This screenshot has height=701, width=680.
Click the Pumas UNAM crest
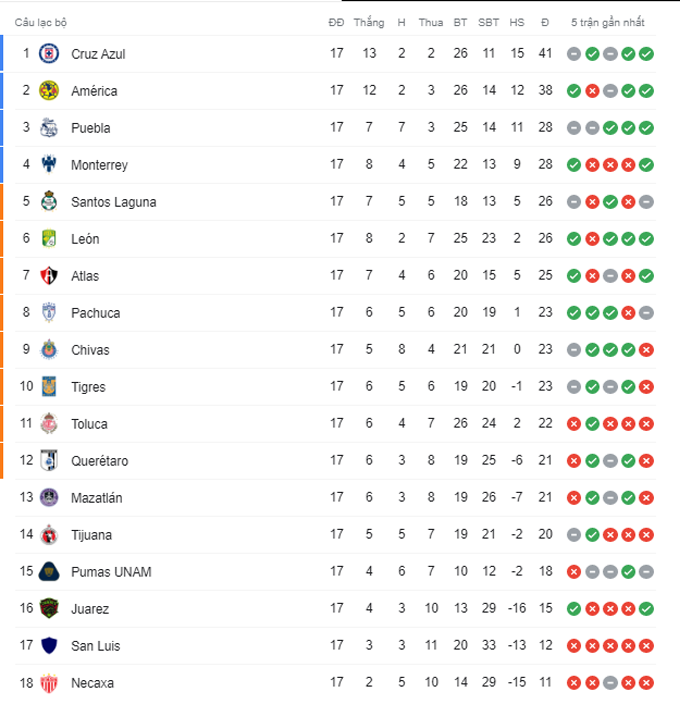pyautogui.click(x=49, y=572)
